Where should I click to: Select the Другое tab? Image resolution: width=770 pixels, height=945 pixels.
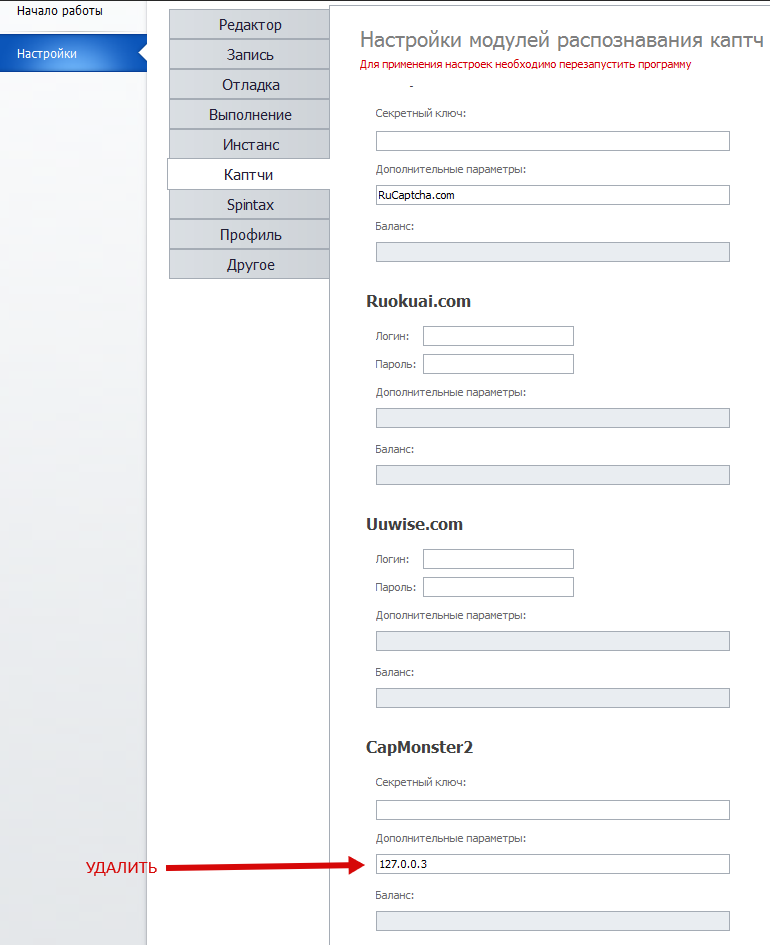[x=249, y=265]
